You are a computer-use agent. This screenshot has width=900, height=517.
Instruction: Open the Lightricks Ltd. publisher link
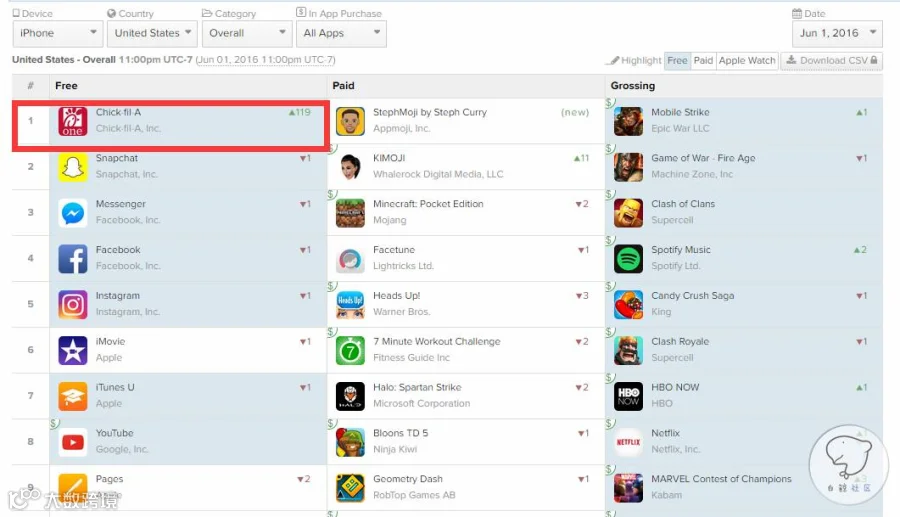click(404, 266)
